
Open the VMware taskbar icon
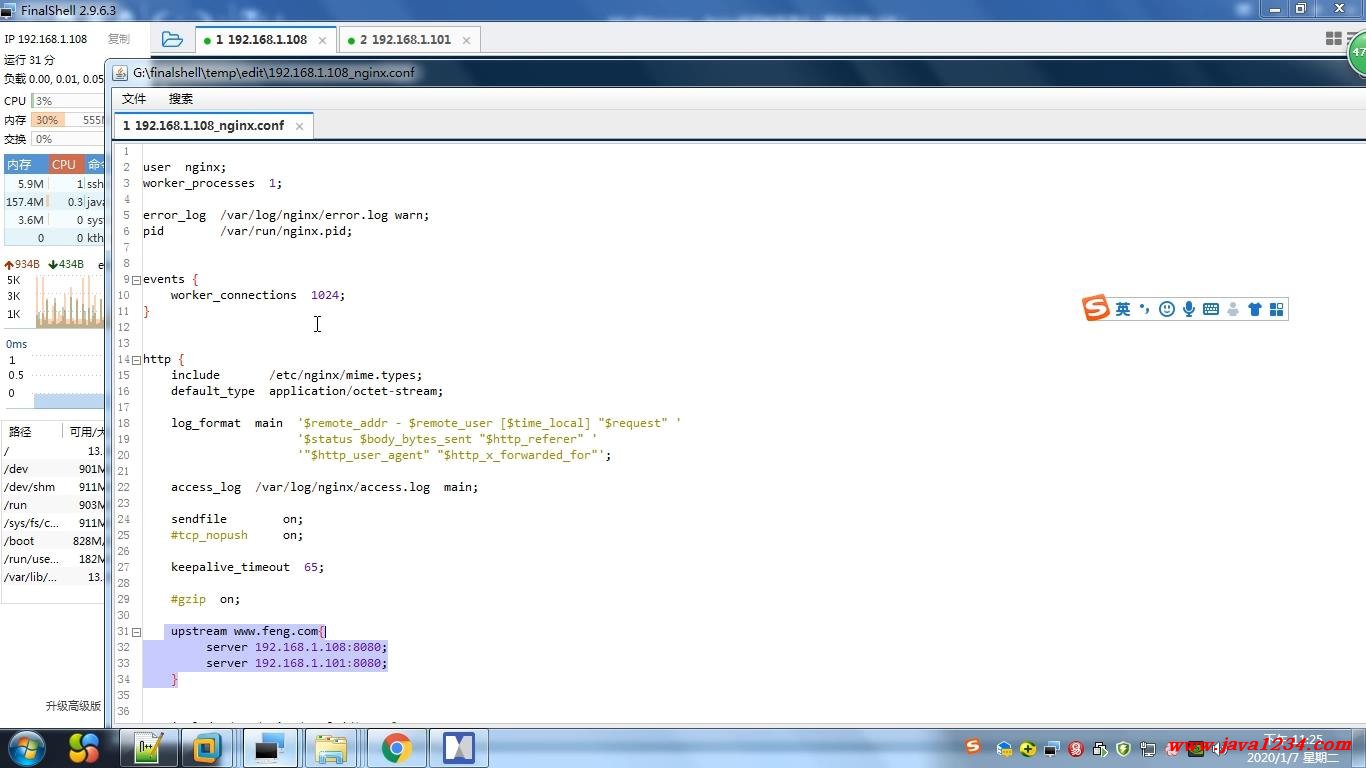[x=208, y=748]
